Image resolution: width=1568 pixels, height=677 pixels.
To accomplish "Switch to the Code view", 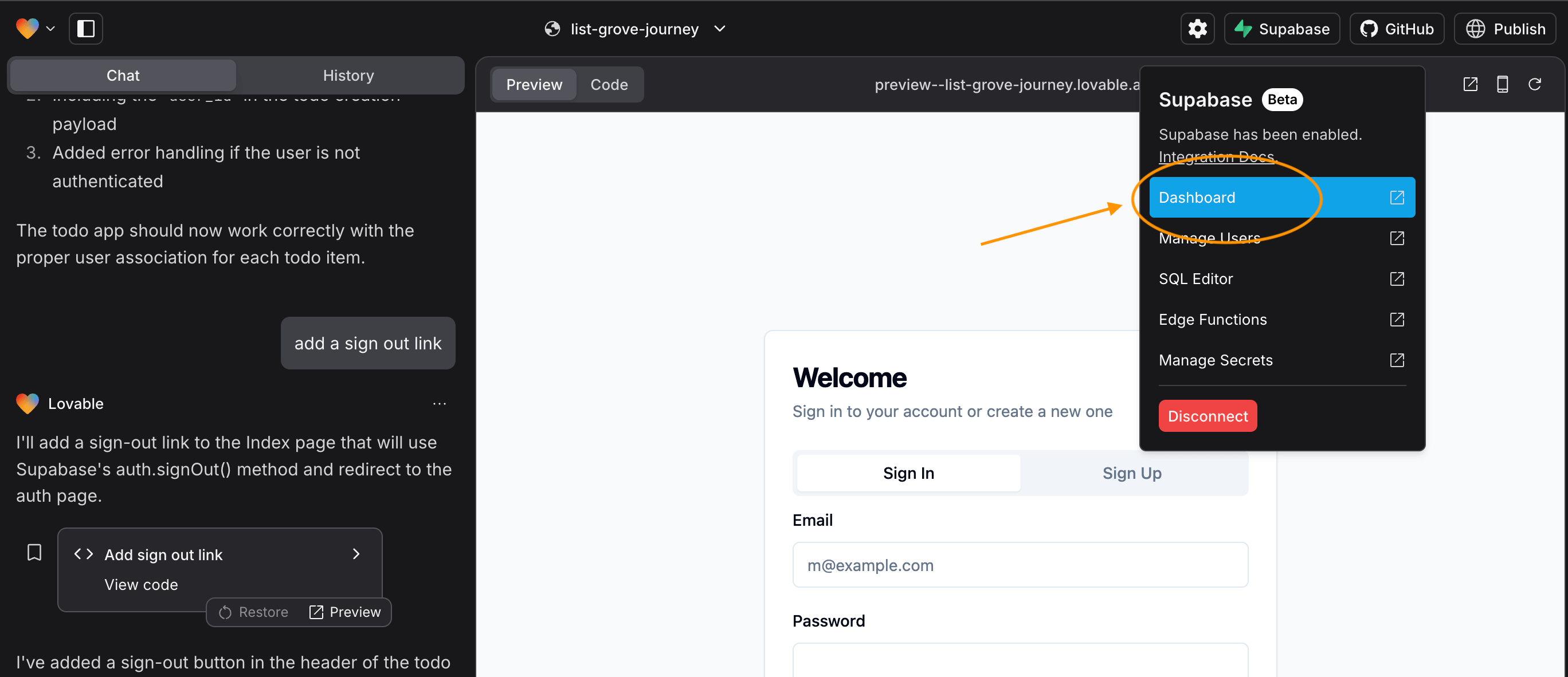I will tap(609, 85).
